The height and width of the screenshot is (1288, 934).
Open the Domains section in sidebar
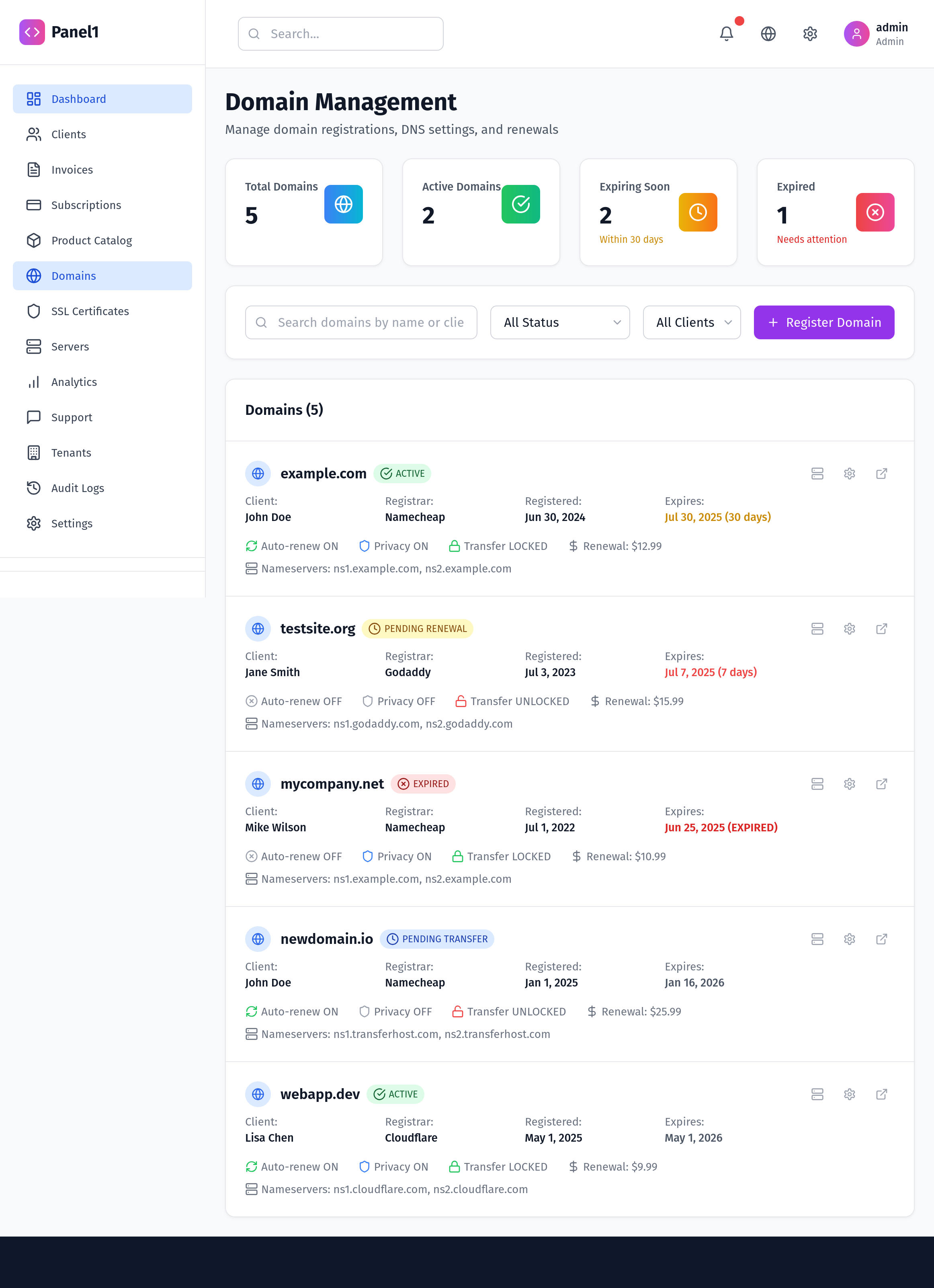[x=73, y=276]
